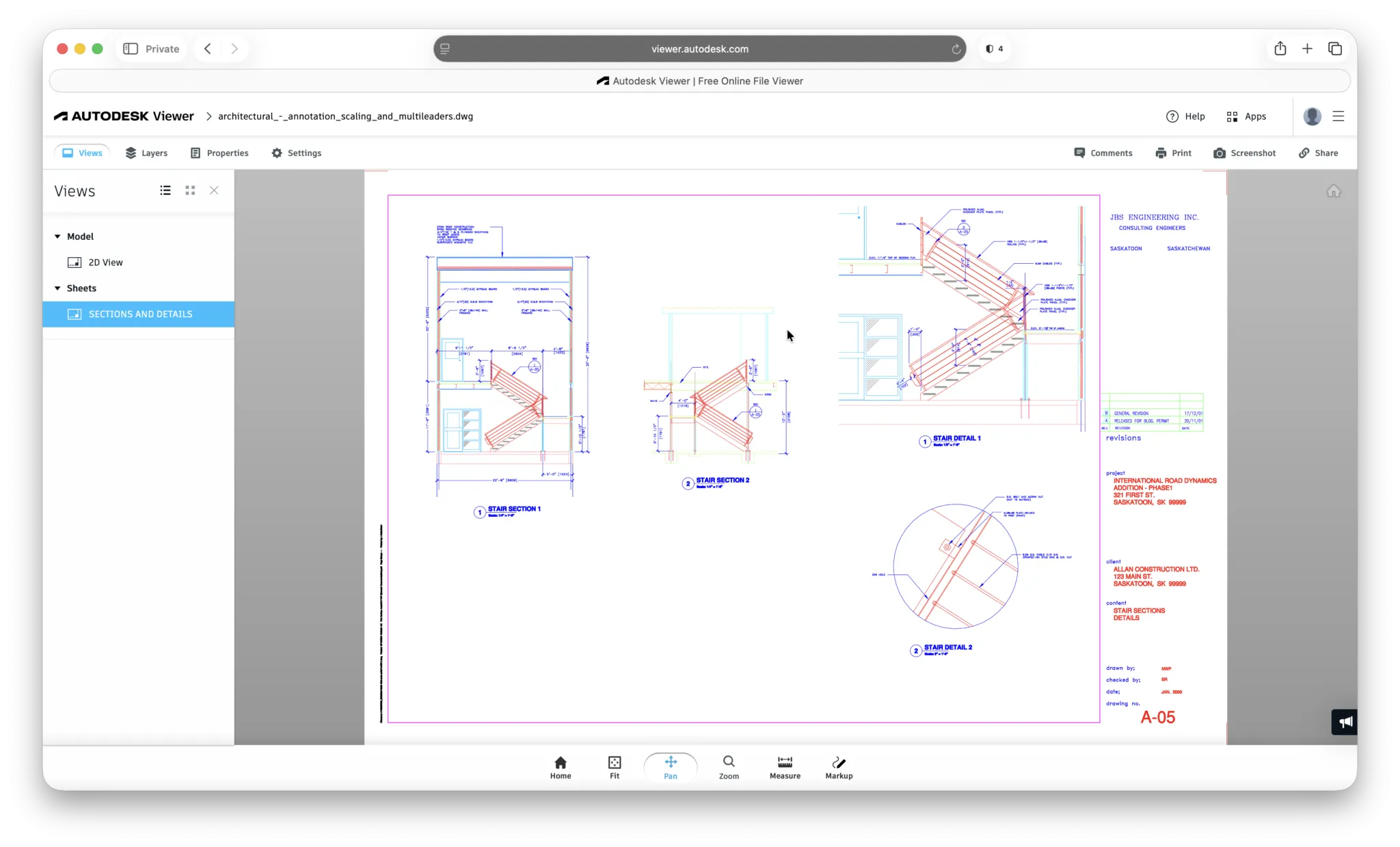Switch Views panel to list layout

pos(165,190)
